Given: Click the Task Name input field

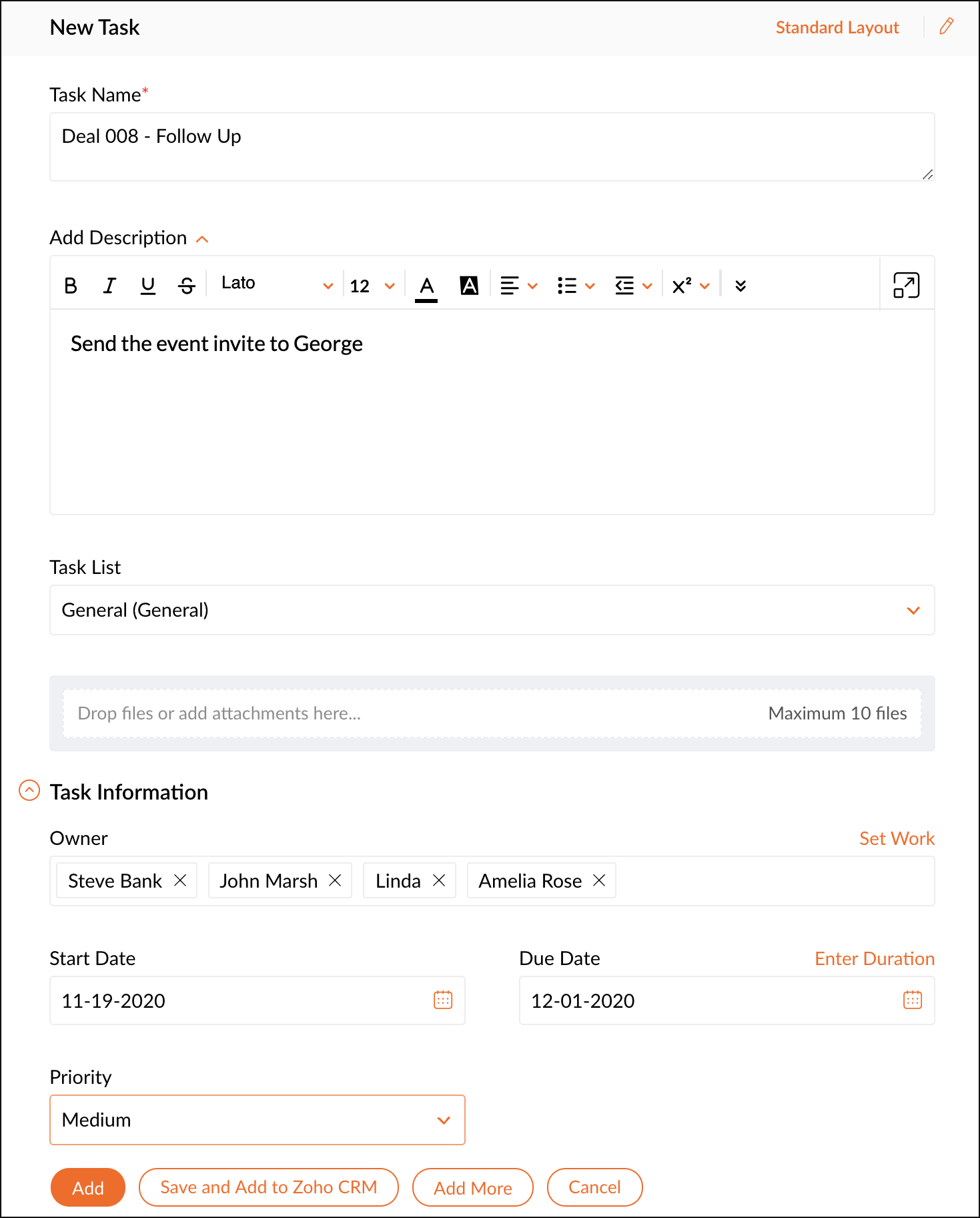Looking at the screenshot, I should 492,147.
